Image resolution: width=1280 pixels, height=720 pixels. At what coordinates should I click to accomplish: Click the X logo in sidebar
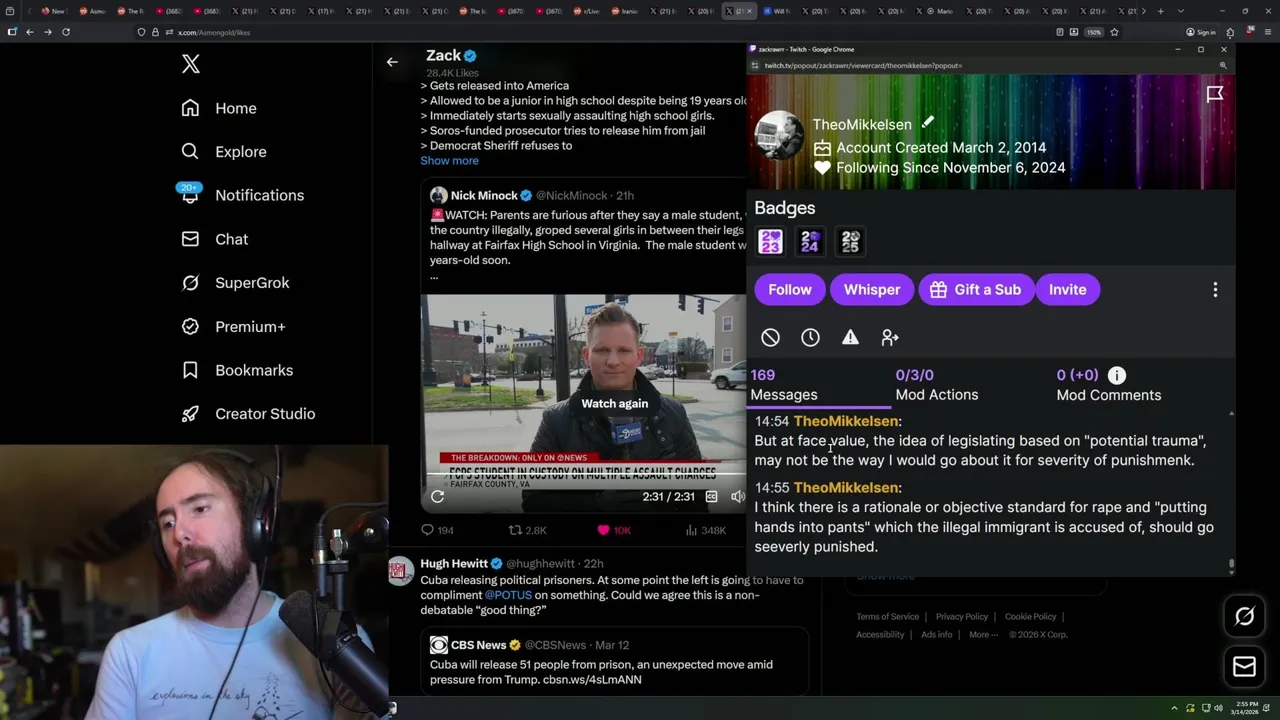[x=191, y=65]
